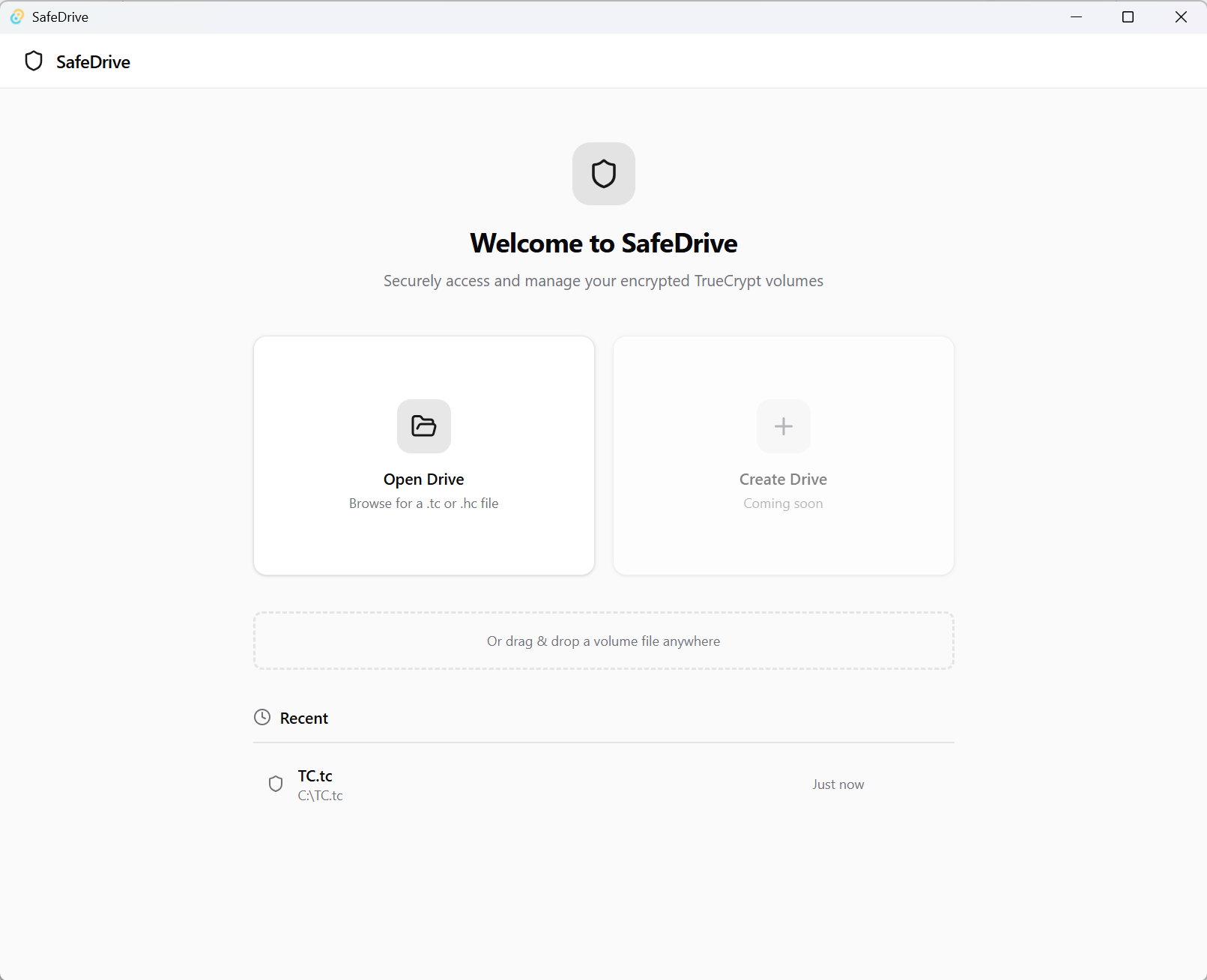Click the drag & drop volume file zone

[x=604, y=641]
